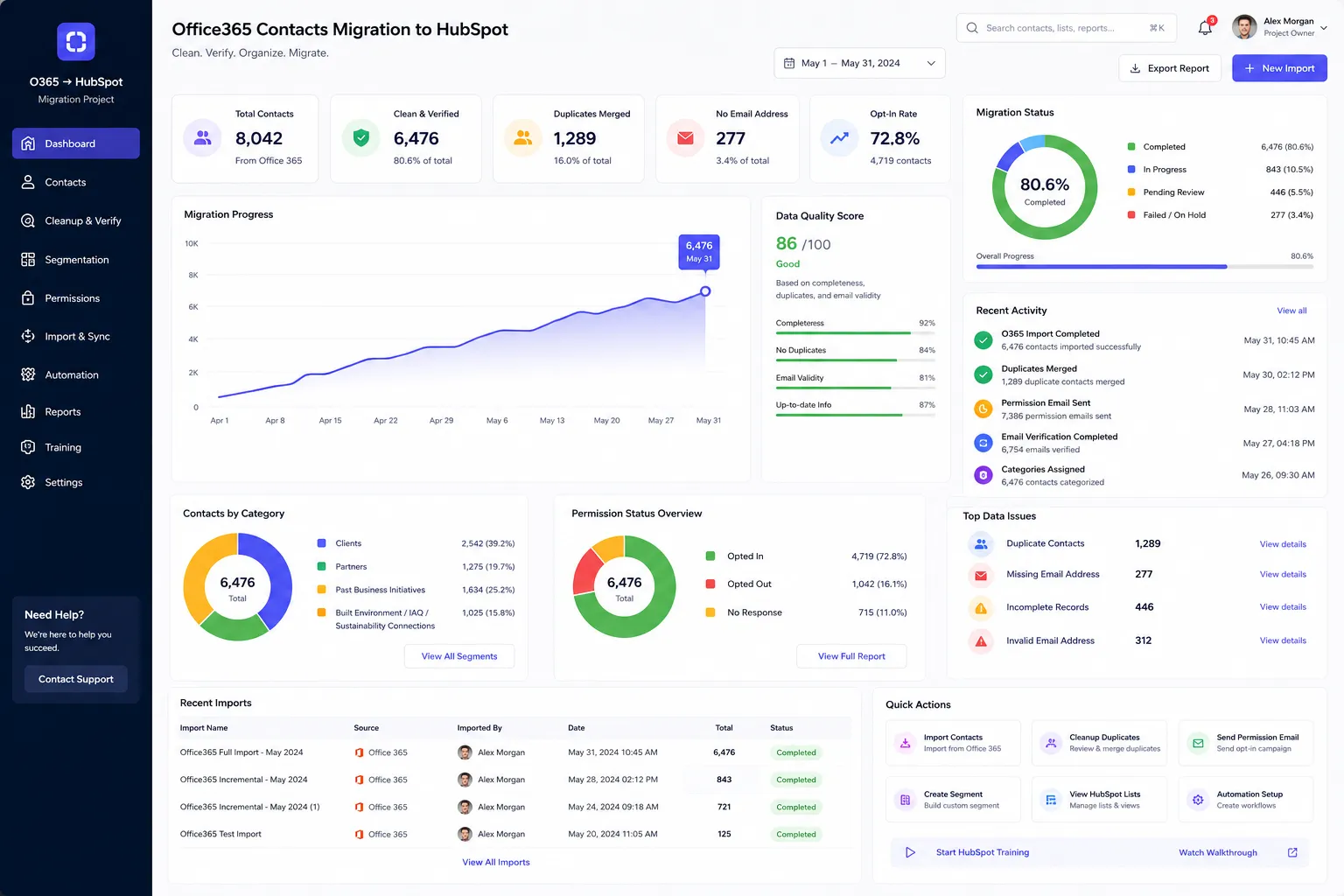Click the red Opted Out legend swatch

710,584
